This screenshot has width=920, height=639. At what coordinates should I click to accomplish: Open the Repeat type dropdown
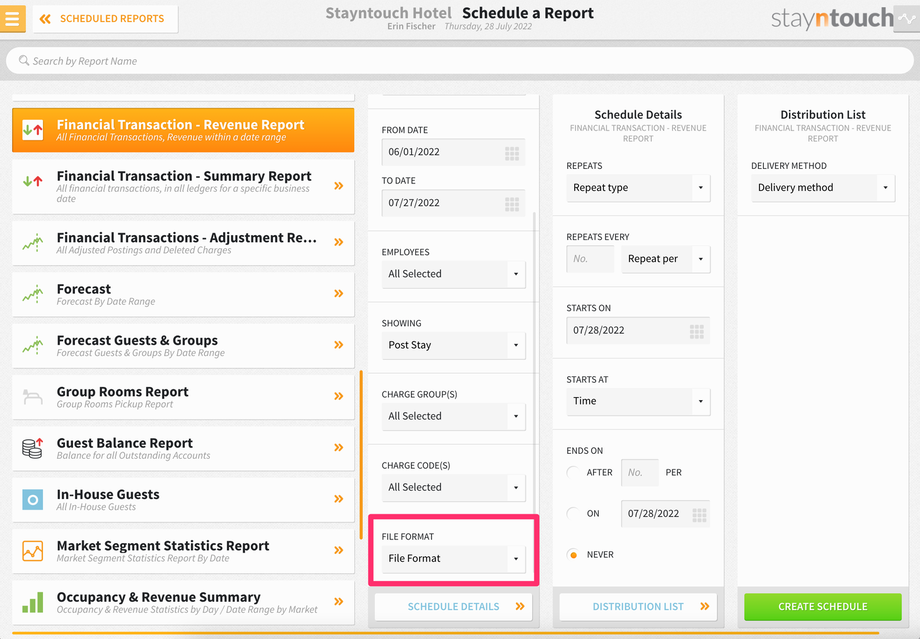(638, 188)
